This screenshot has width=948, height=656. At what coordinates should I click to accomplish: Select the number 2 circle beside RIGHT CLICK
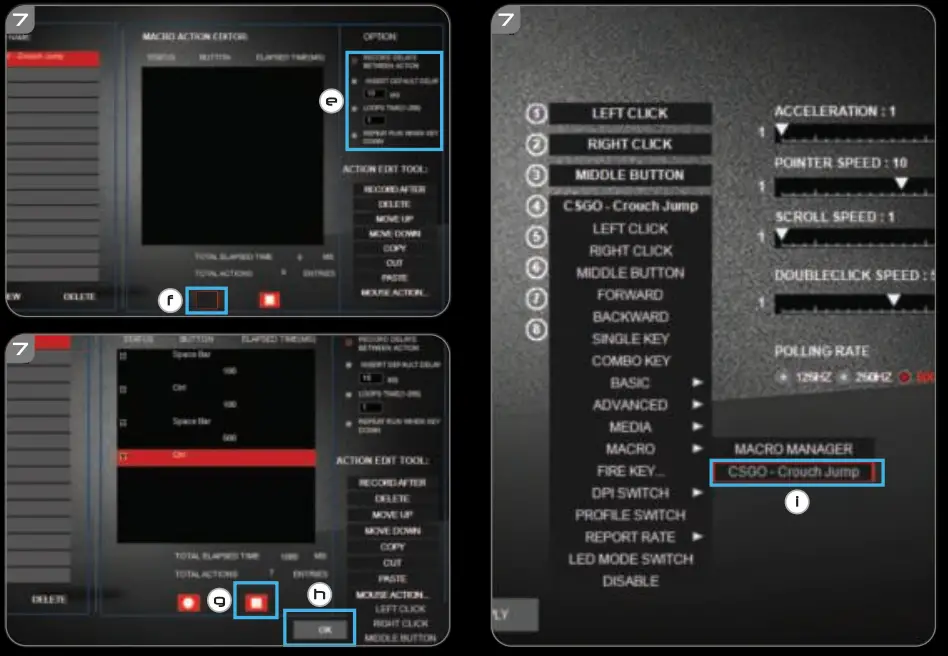536,144
